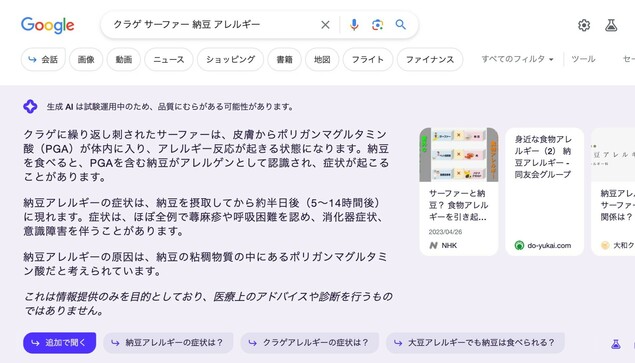The width and height of the screenshot is (635, 363).
Task: Switch to the 画像 tab
Action: [x=86, y=60]
